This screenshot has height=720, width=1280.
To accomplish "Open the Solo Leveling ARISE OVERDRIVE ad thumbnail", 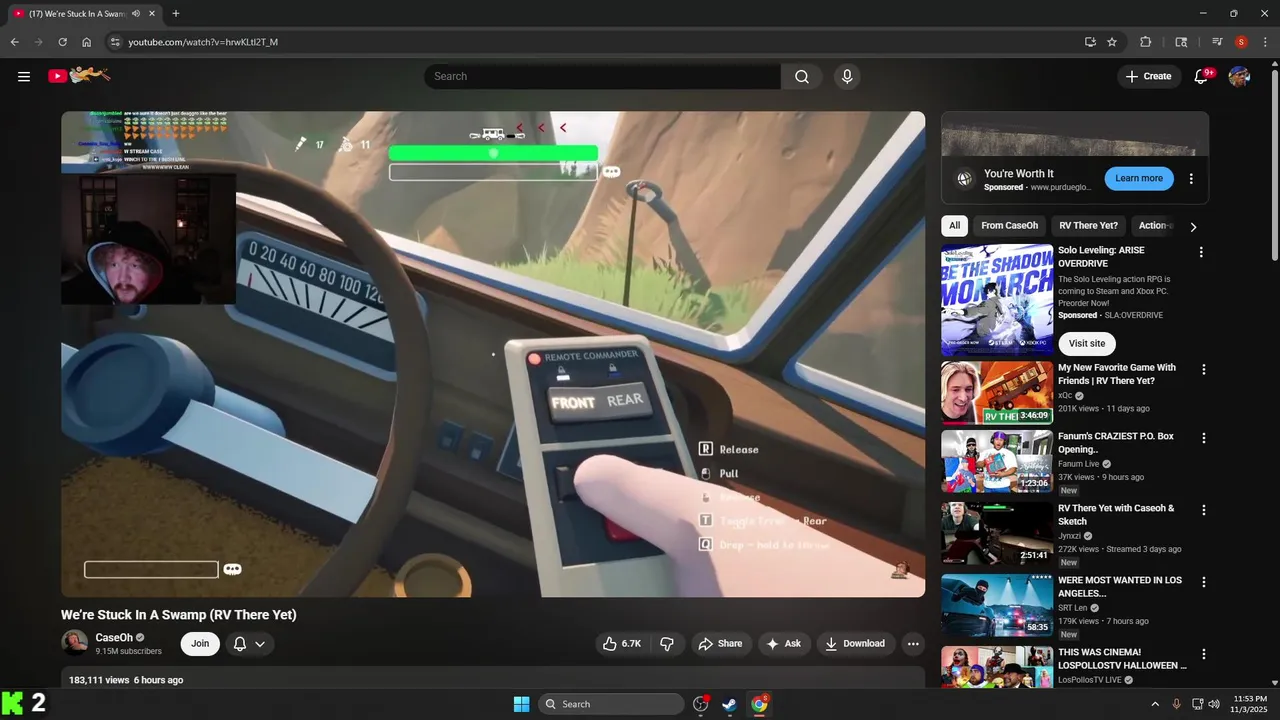I will (996, 300).
